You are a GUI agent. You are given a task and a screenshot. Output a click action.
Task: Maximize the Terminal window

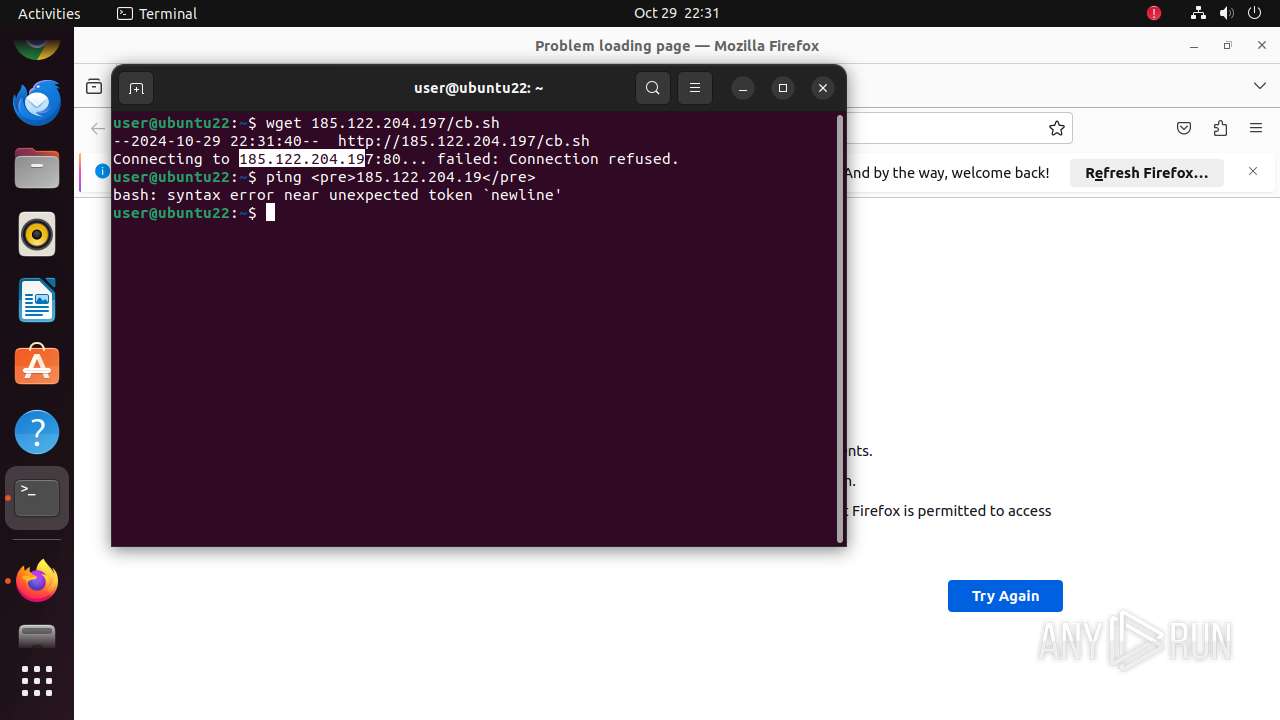783,88
